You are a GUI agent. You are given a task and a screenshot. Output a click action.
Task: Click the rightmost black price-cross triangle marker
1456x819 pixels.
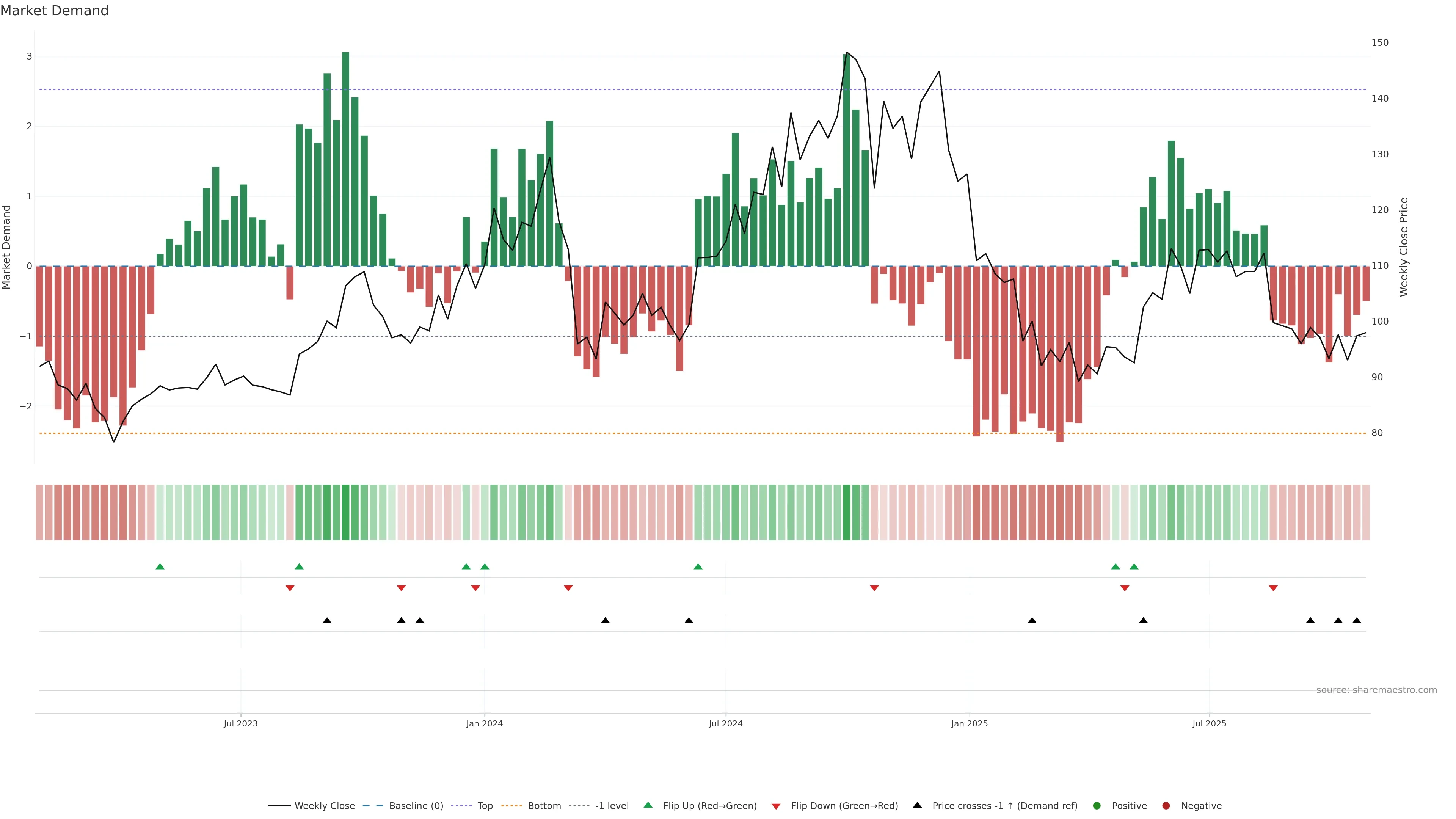[x=1357, y=621]
